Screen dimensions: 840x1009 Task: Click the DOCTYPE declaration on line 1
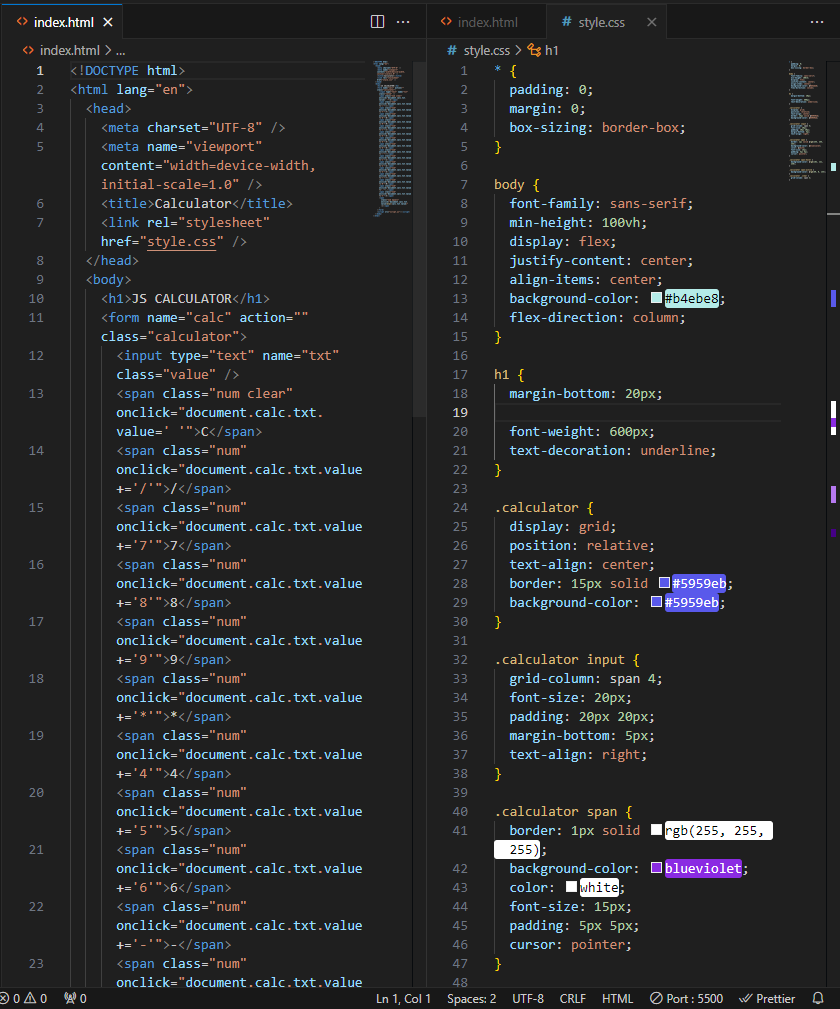pyautogui.click(x=127, y=71)
